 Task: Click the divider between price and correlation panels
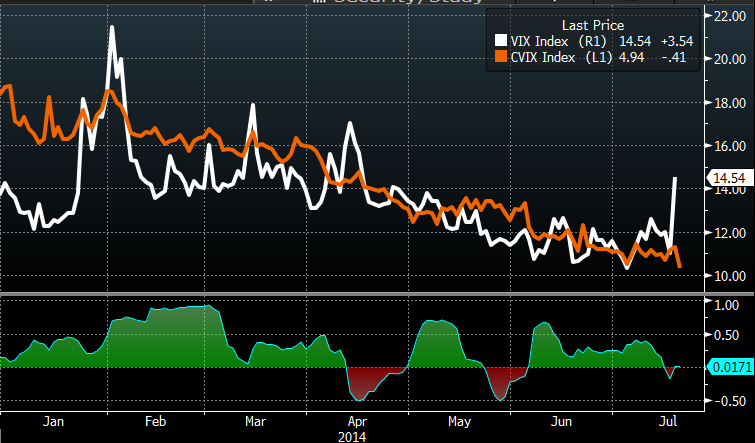pos(350,293)
